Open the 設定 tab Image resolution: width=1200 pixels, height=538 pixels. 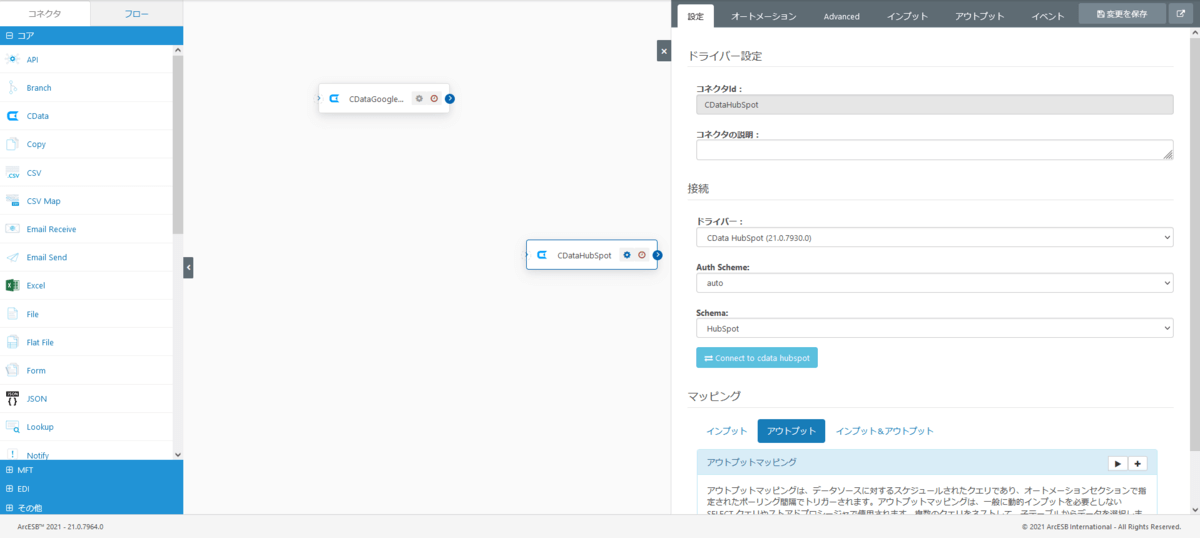click(696, 16)
